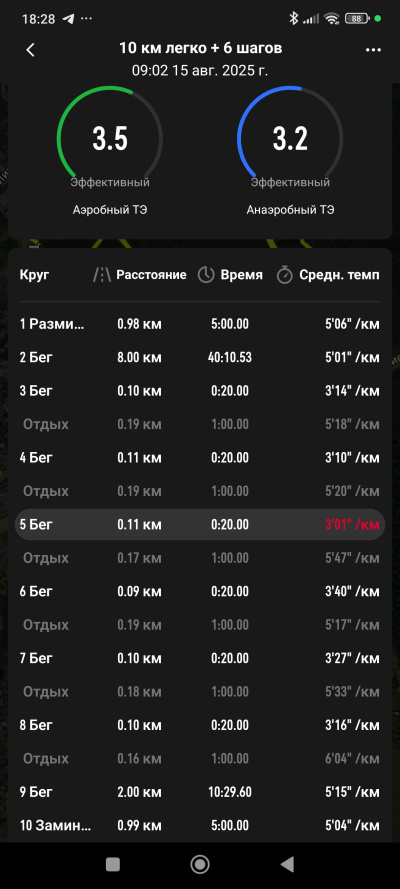Tap the Android triangle back button

tap(287, 864)
